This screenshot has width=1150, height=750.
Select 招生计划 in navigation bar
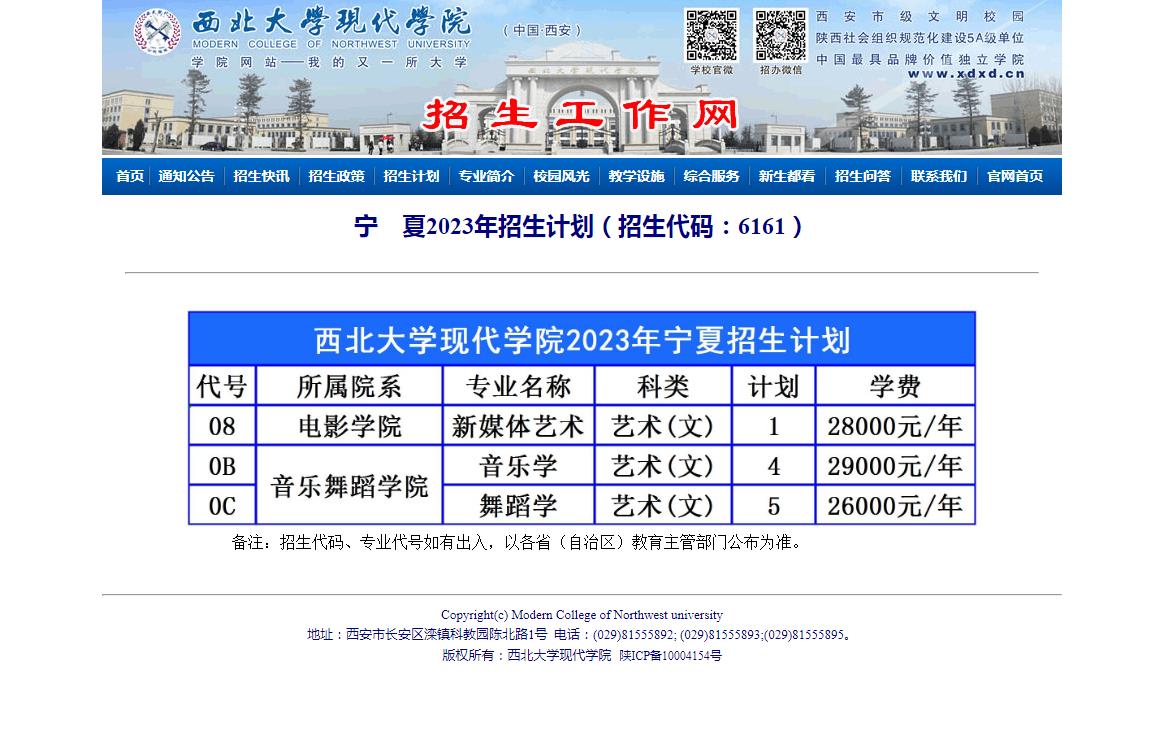411,176
